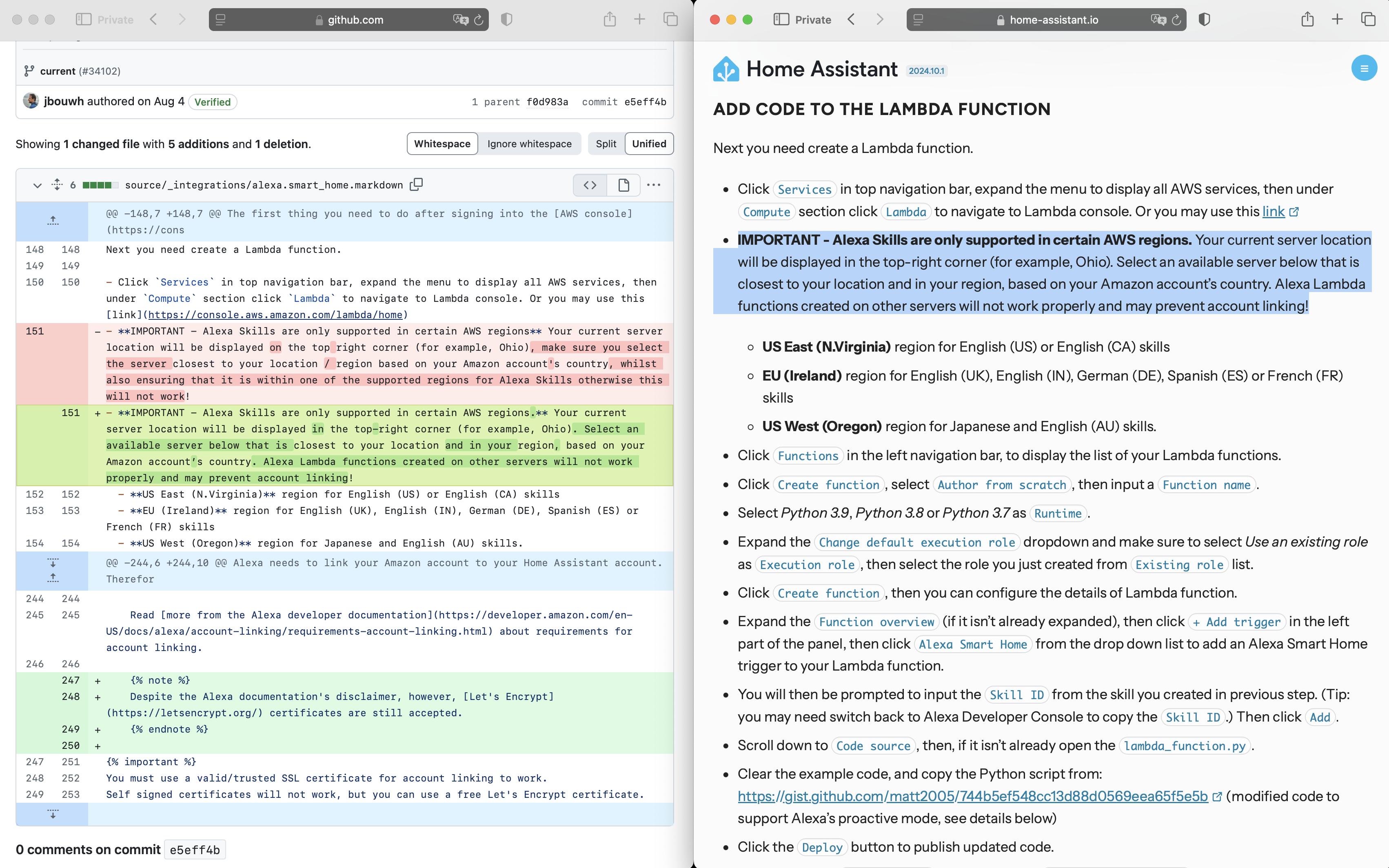Click page icon in home-assistant.io address bar
1389x868 pixels.
click(918, 20)
